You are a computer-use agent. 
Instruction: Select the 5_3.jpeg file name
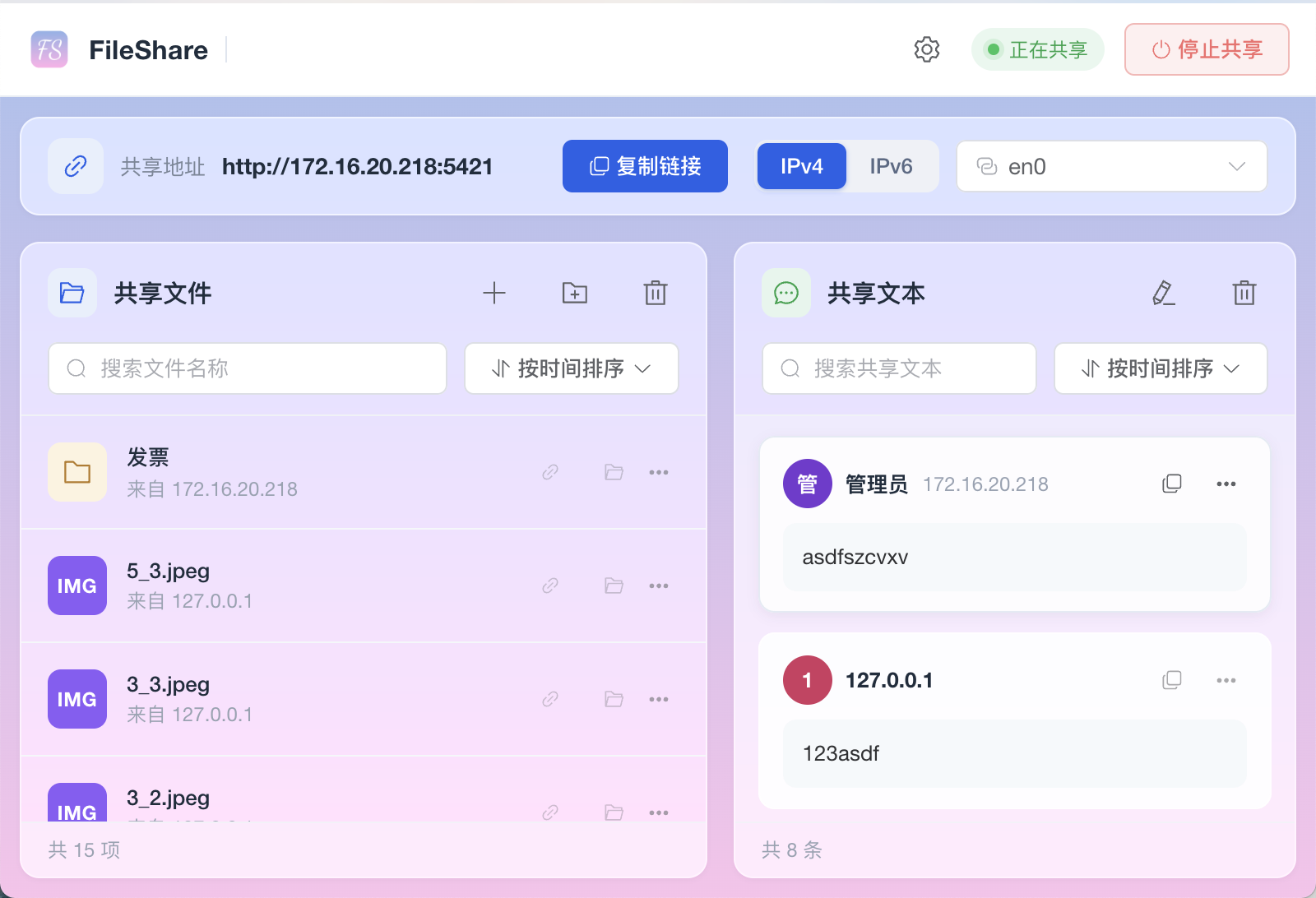(169, 571)
